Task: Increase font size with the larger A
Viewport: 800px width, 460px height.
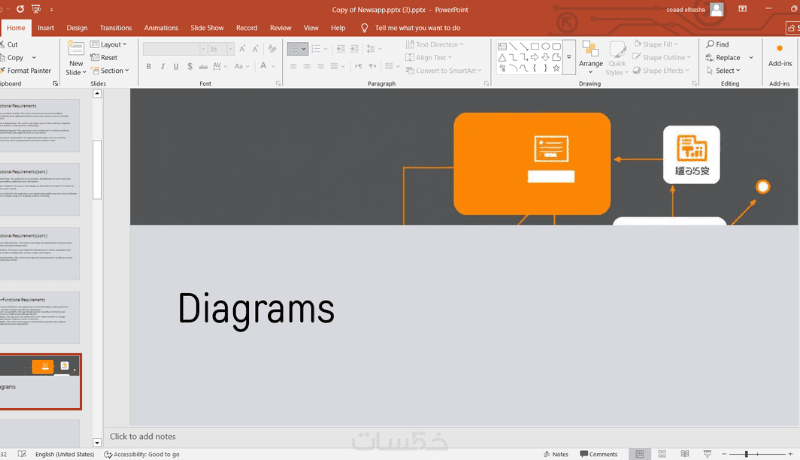Action: (x=242, y=49)
